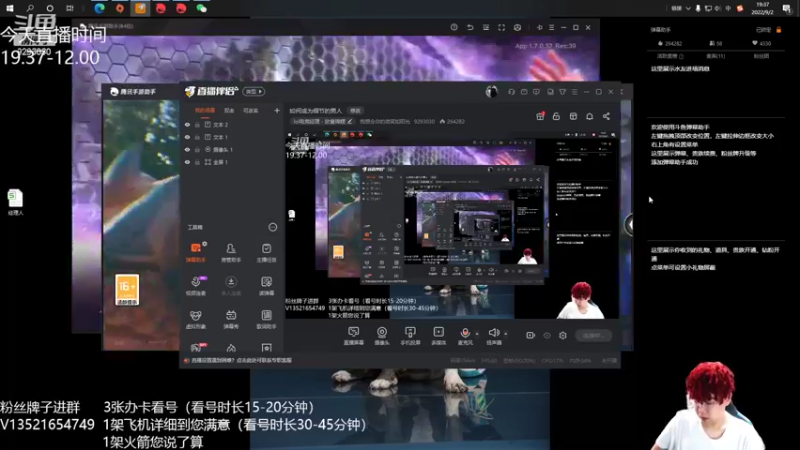The width and height of the screenshot is (800, 450).
Task: Toggle the lock on 文本 1 source
Action: [197, 137]
